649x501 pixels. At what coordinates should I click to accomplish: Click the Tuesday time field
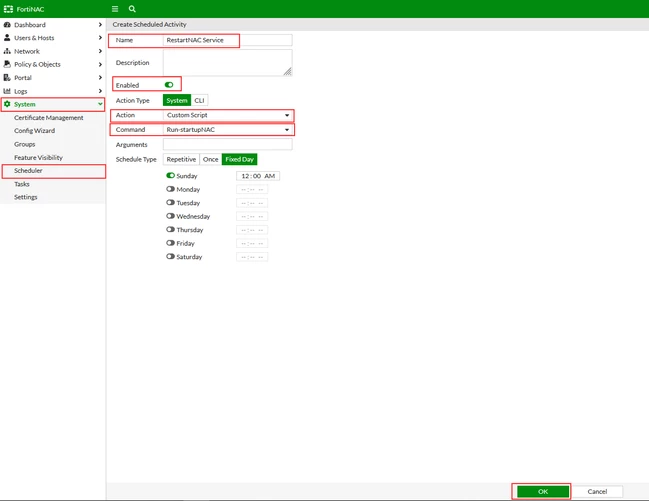click(x=252, y=203)
